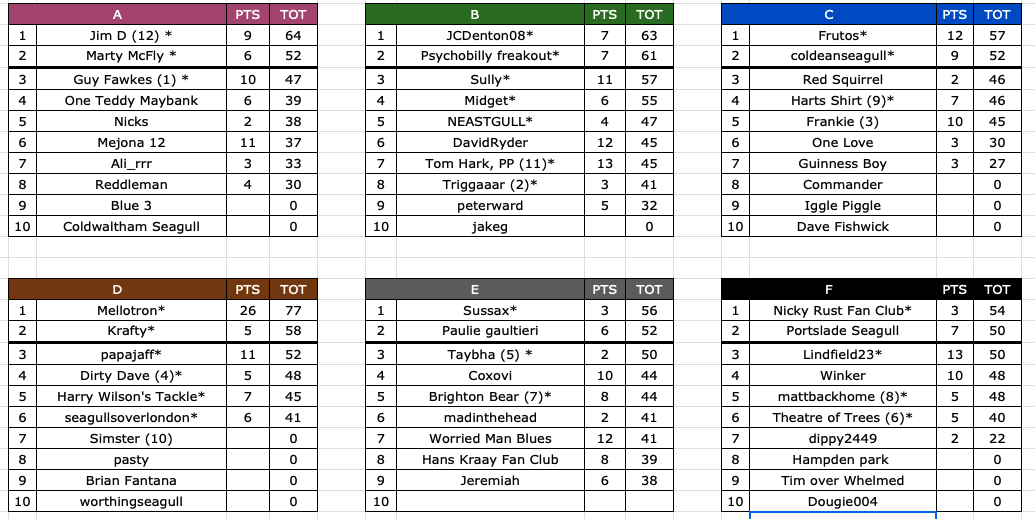Click the Worried Man Blues cell

point(490,438)
